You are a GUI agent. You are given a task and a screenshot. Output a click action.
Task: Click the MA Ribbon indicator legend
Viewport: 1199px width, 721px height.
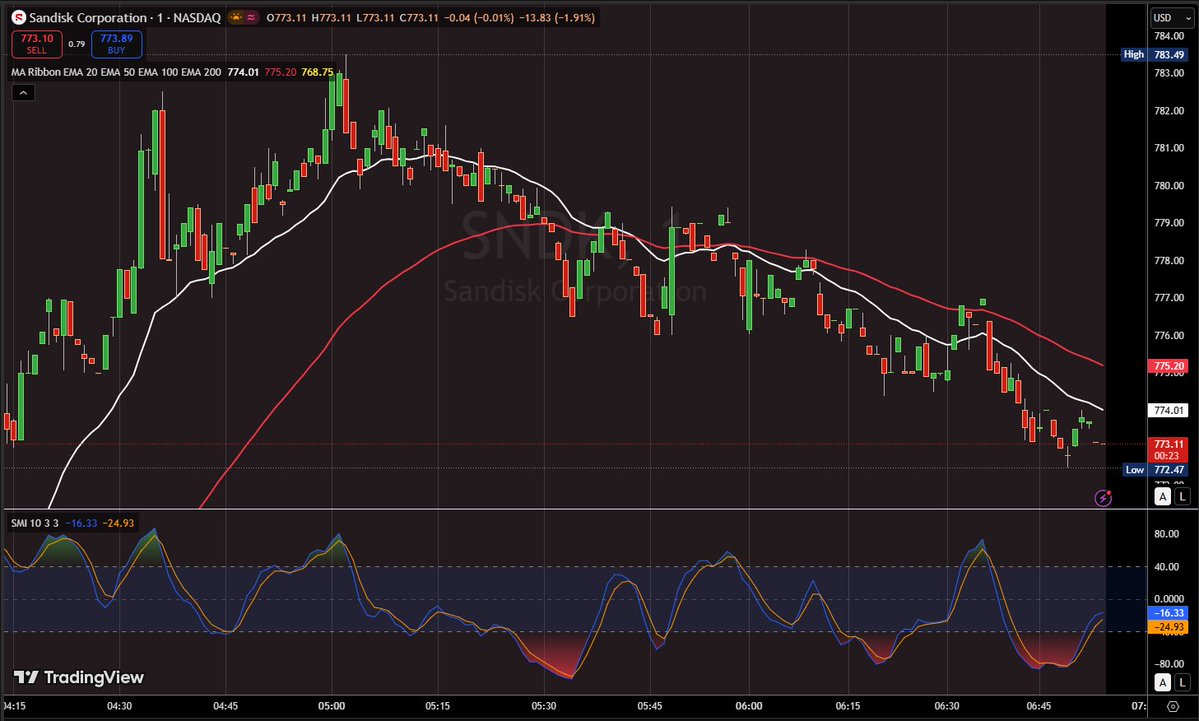coord(116,72)
